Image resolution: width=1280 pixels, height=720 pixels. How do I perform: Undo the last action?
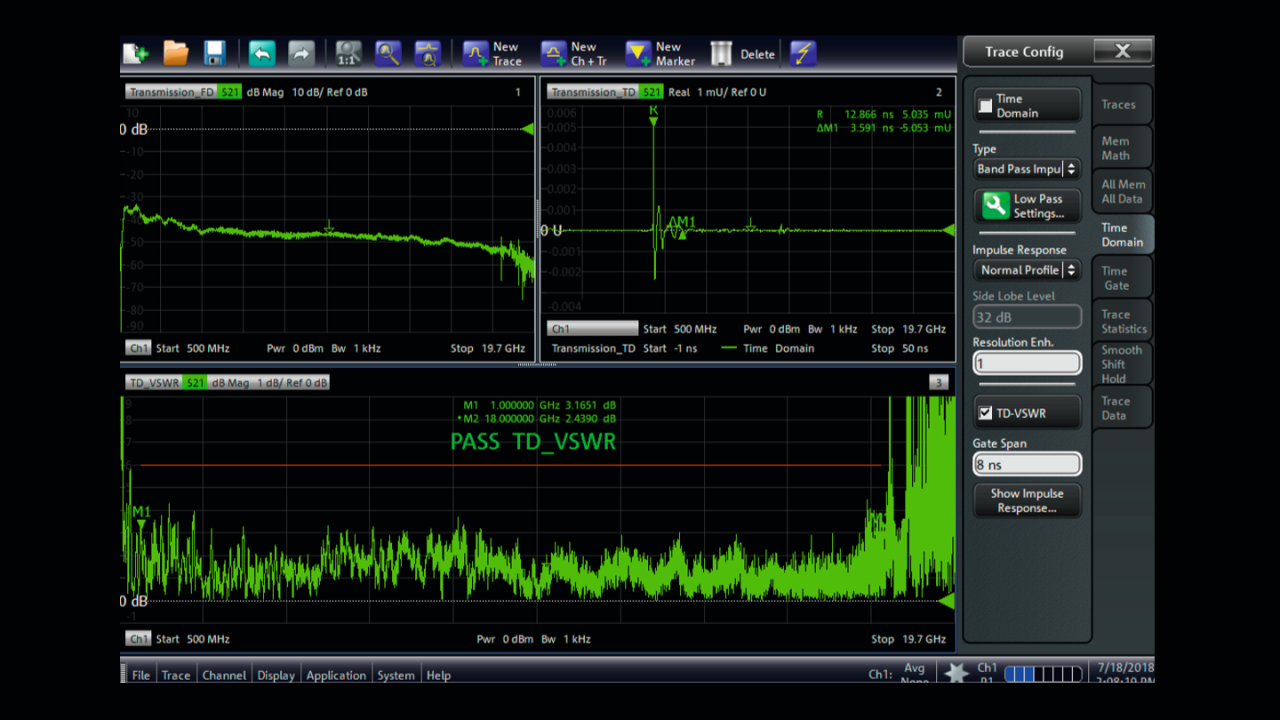pos(262,54)
